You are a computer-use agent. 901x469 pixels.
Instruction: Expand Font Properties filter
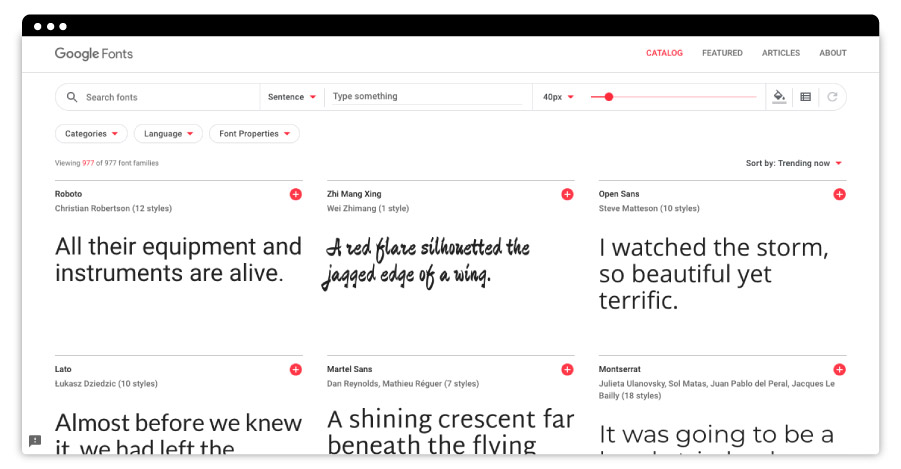[255, 133]
